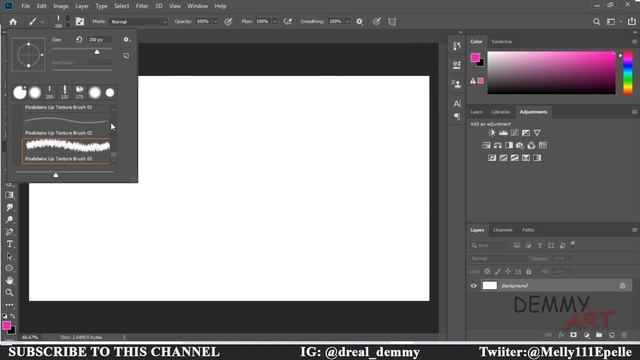Click the Home icon in options bar
The height and width of the screenshot is (360, 640).
(13, 22)
